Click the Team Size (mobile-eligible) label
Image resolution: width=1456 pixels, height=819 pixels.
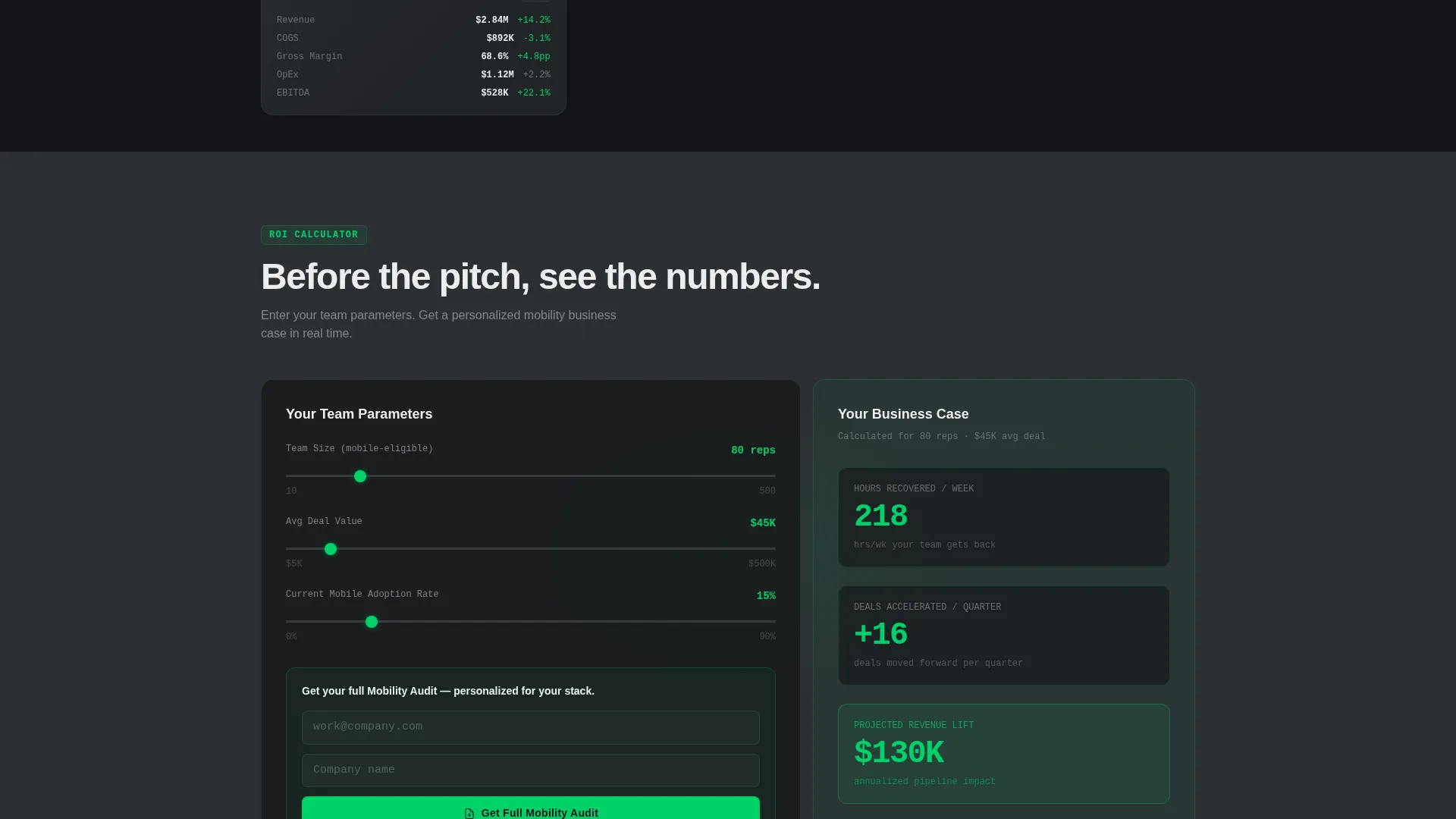pos(359,449)
